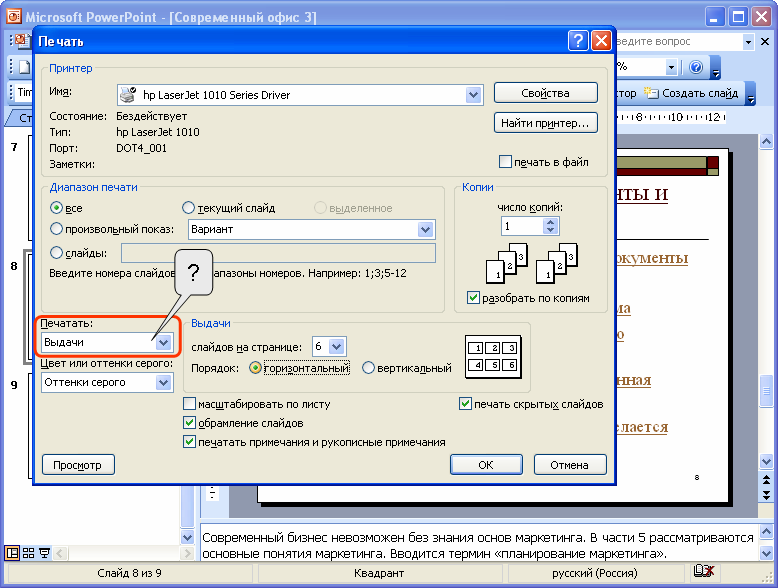Open 'Оттенки серого' color dropdown
778x588 pixels.
[163, 382]
